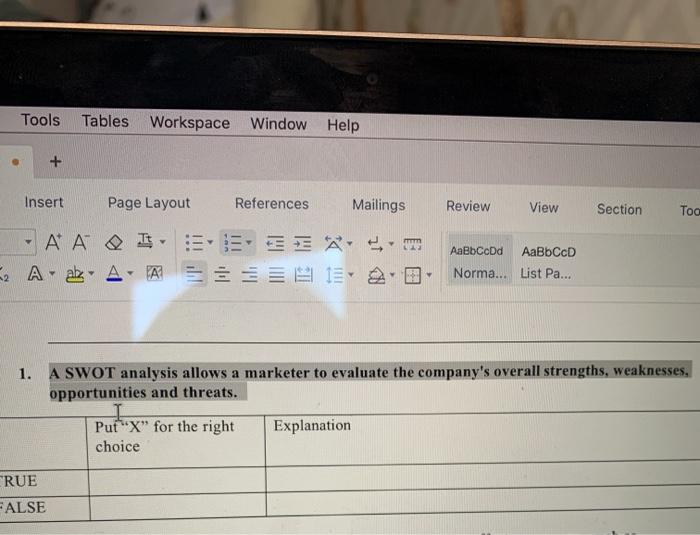Increase paragraph indent

coord(302,243)
